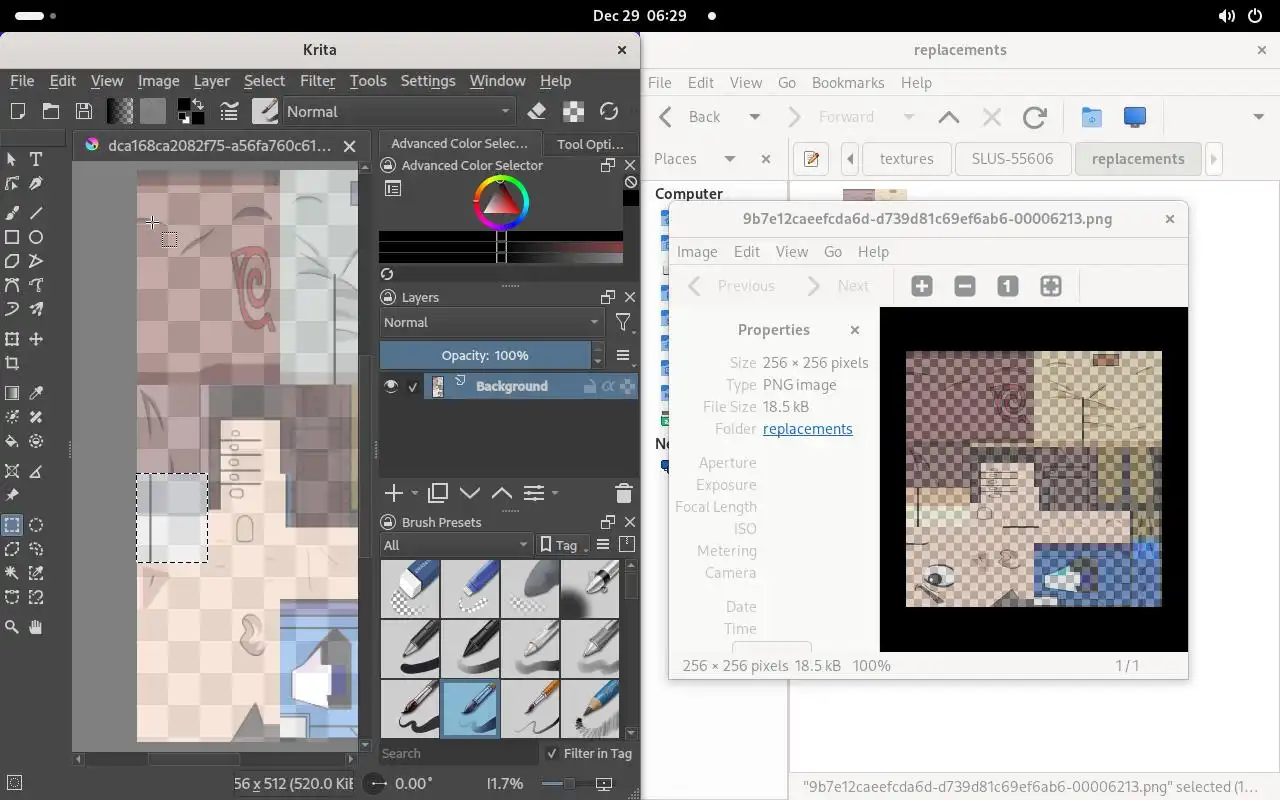The width and height of the screenshot is (1280, 800).
Task: Reload the file manager folder
Action: [1035, 117]
